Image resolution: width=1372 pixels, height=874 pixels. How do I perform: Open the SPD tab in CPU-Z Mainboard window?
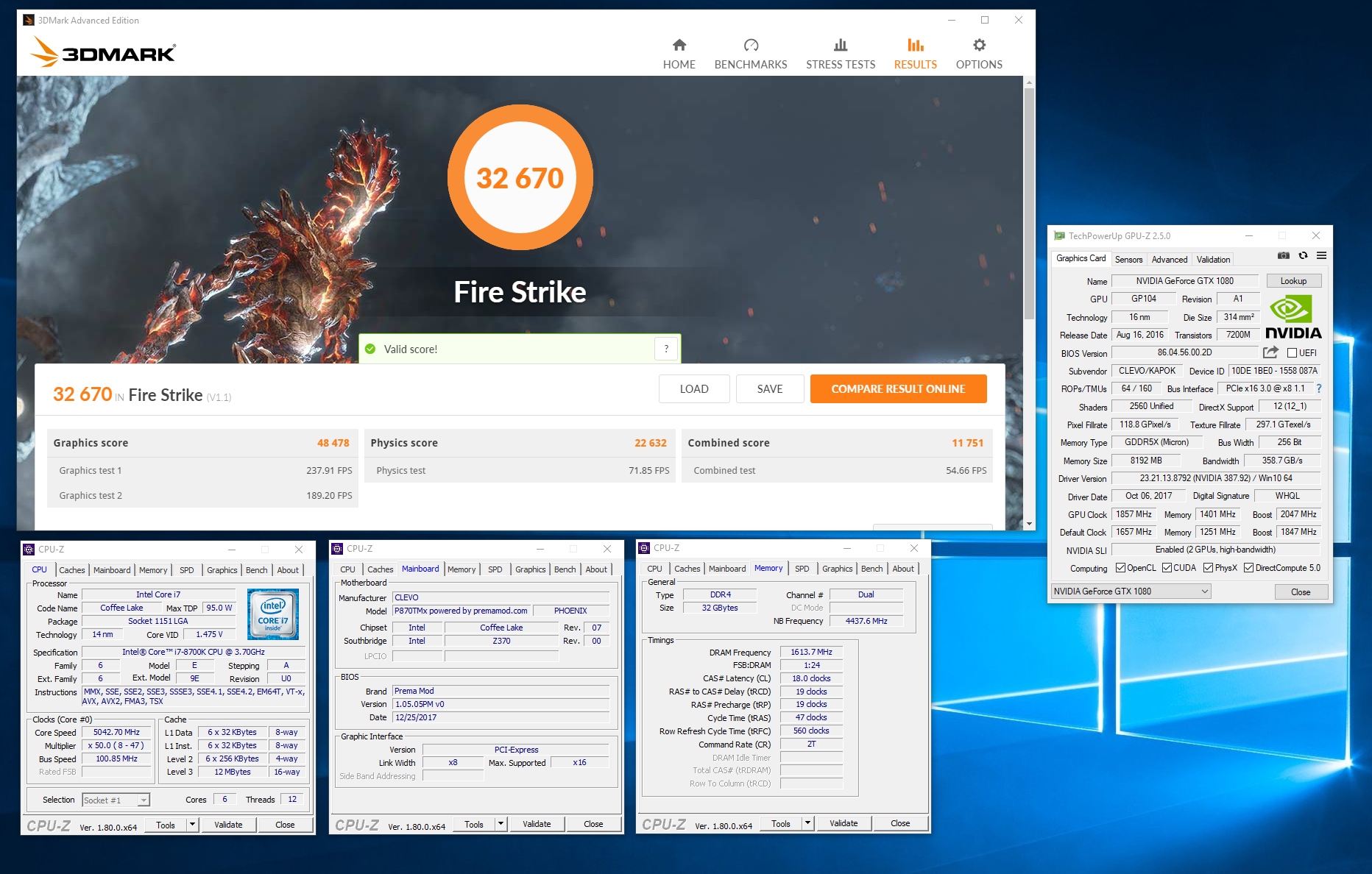495,569
